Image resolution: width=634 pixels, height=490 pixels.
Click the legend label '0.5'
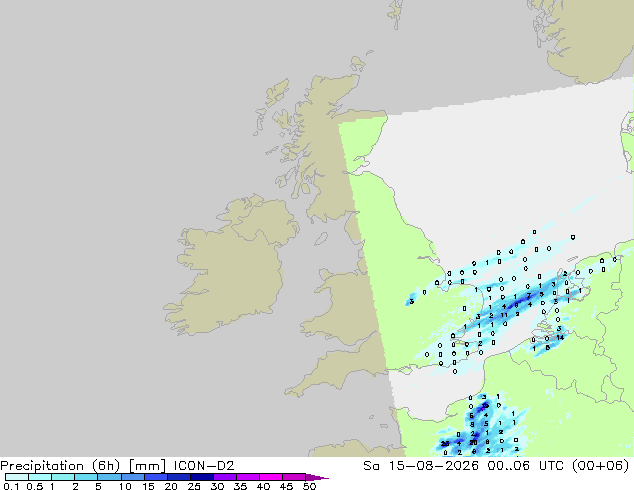[34, 486]
